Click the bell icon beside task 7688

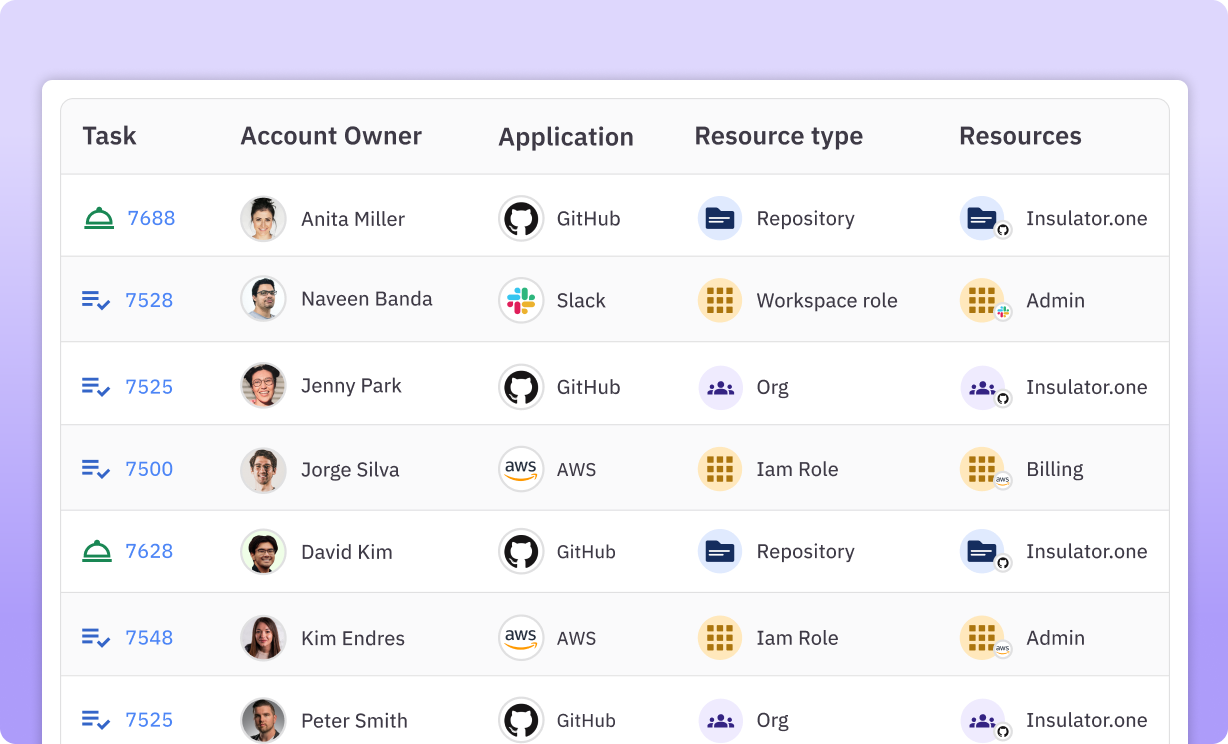98,218
